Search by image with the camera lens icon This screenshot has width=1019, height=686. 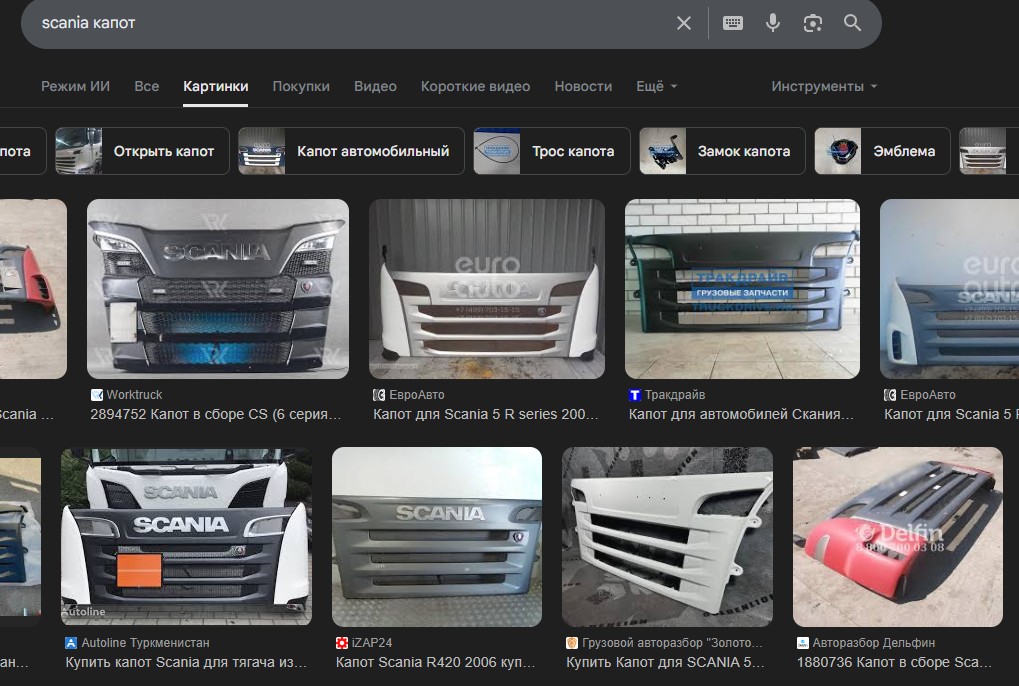click(812, 23)
